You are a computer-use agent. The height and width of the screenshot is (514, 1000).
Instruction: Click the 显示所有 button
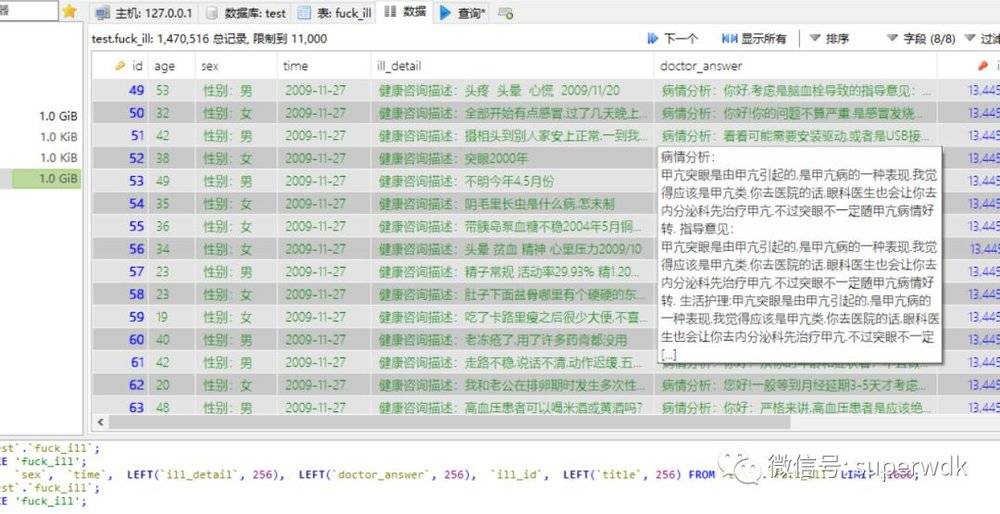coord(754,39)
